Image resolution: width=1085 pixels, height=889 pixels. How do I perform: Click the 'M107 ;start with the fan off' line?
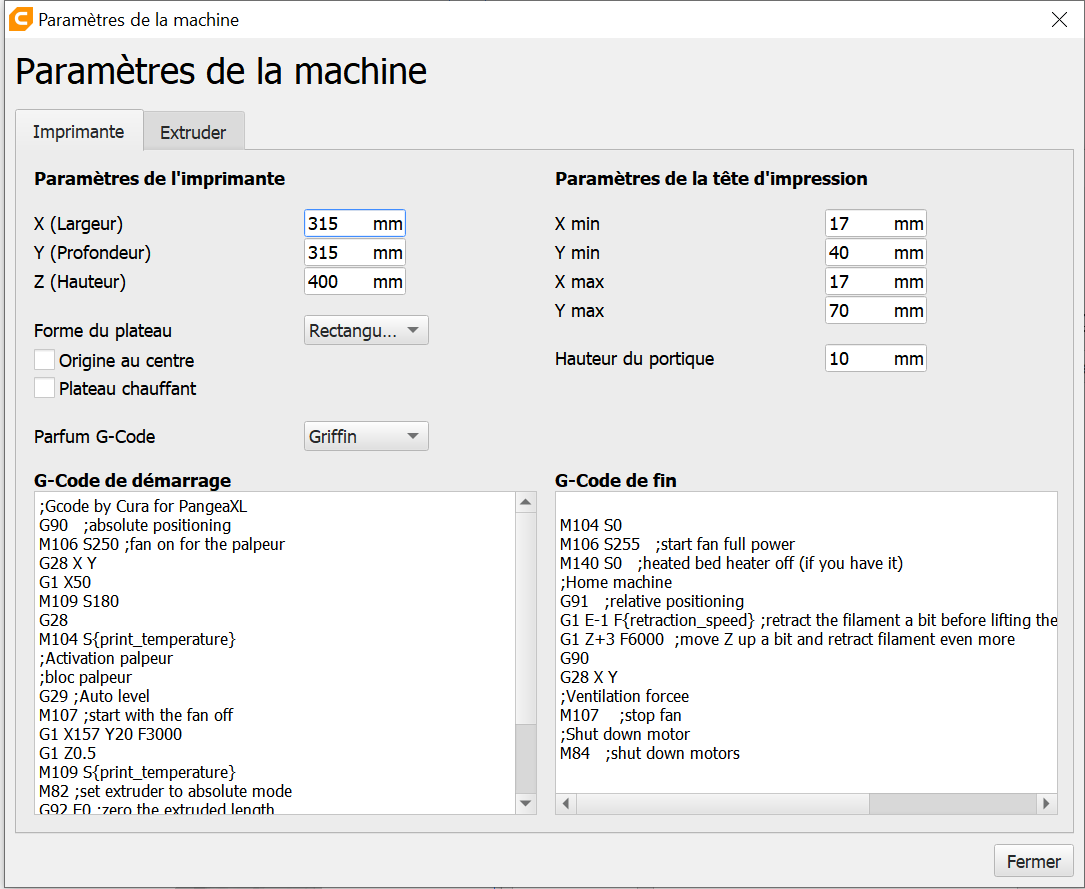(136, 715)
